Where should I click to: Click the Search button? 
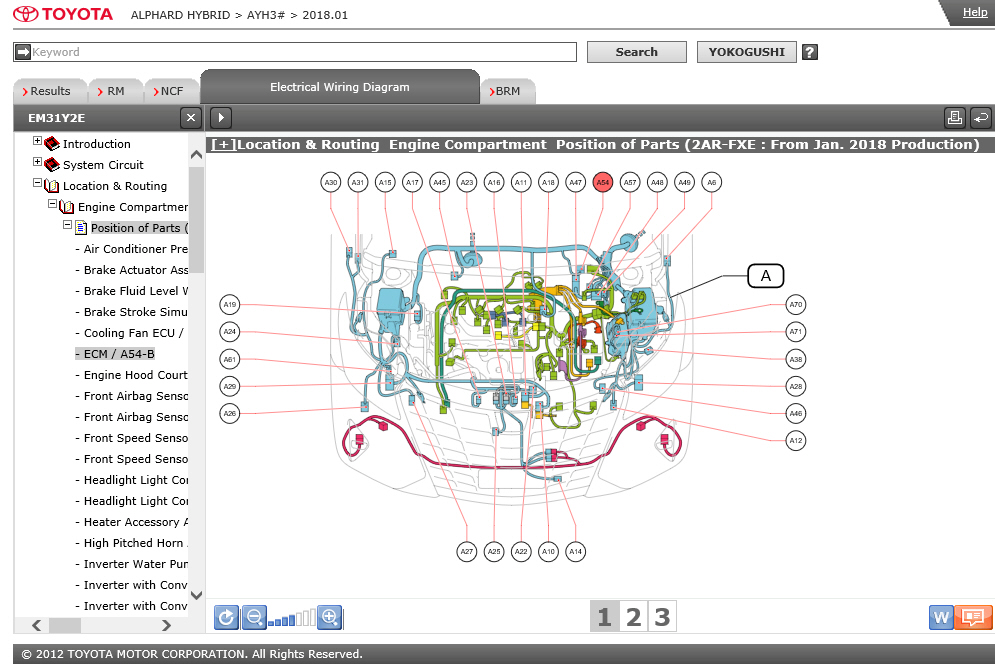coord(636,52)
